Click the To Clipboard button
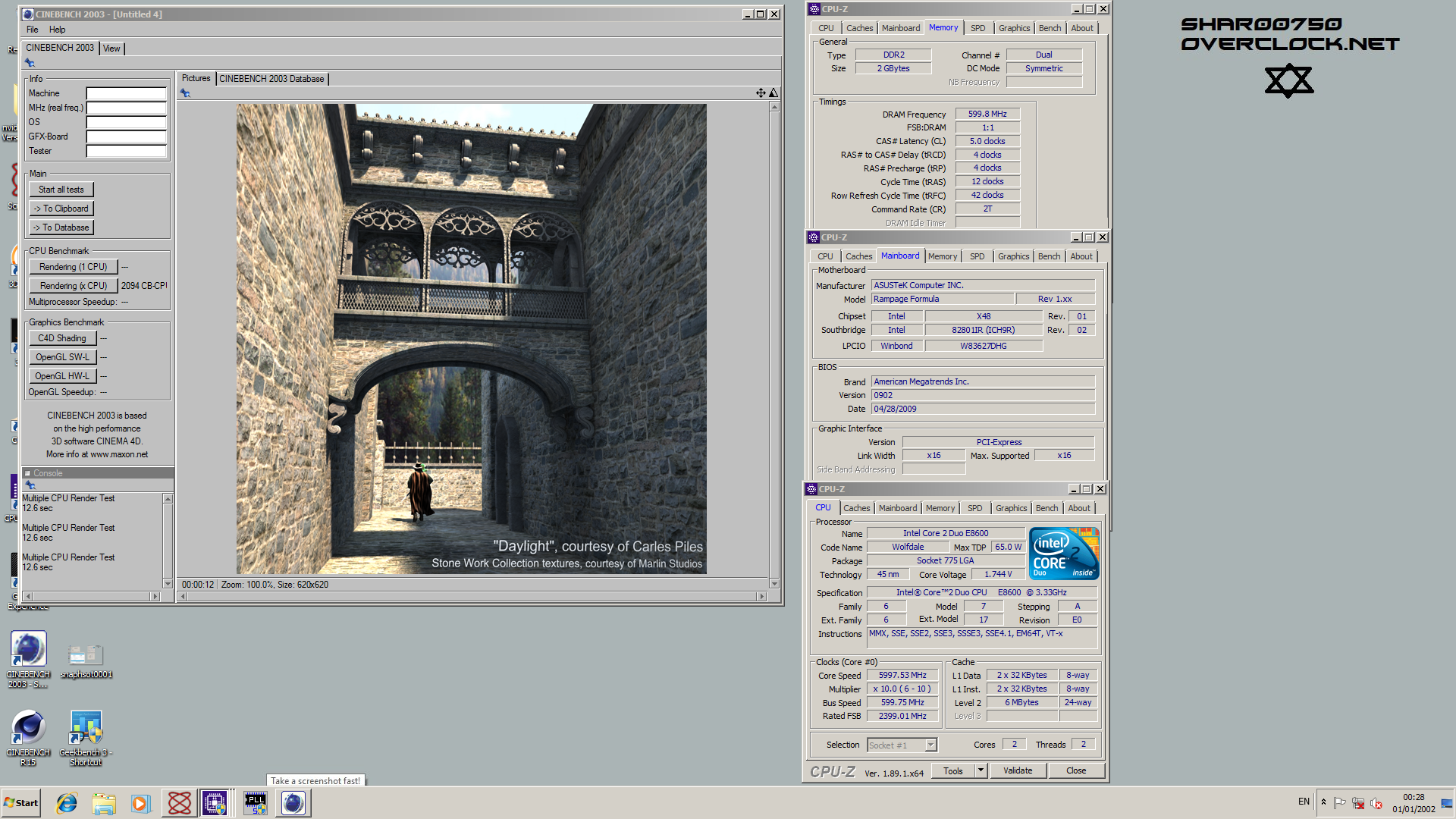The width and height of the screenshot is (1456, 819). pyautogui.click(x=61, y=209)
